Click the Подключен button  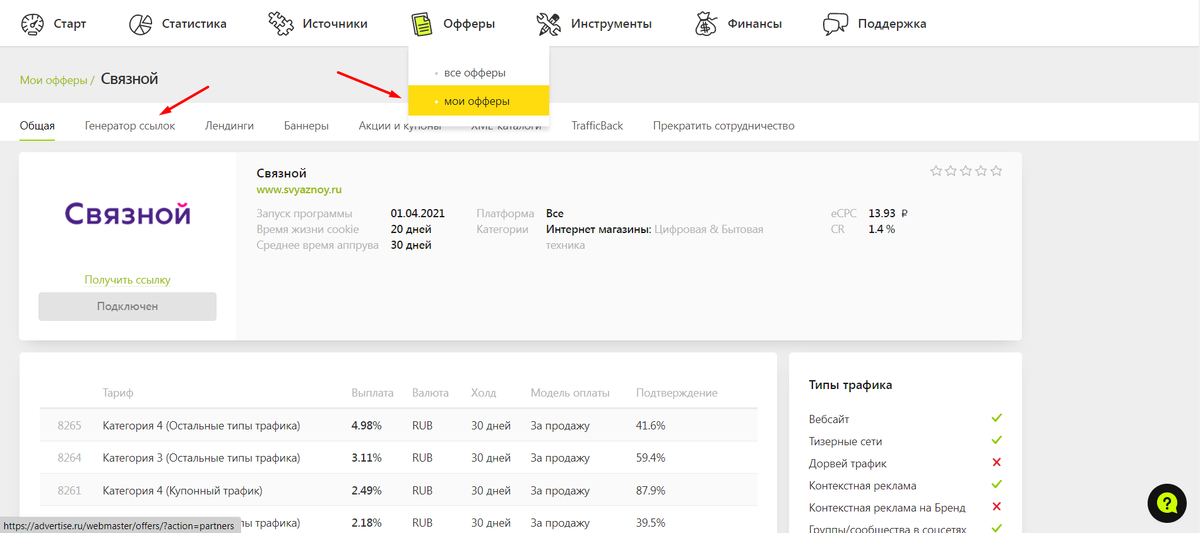pos(127,306)
